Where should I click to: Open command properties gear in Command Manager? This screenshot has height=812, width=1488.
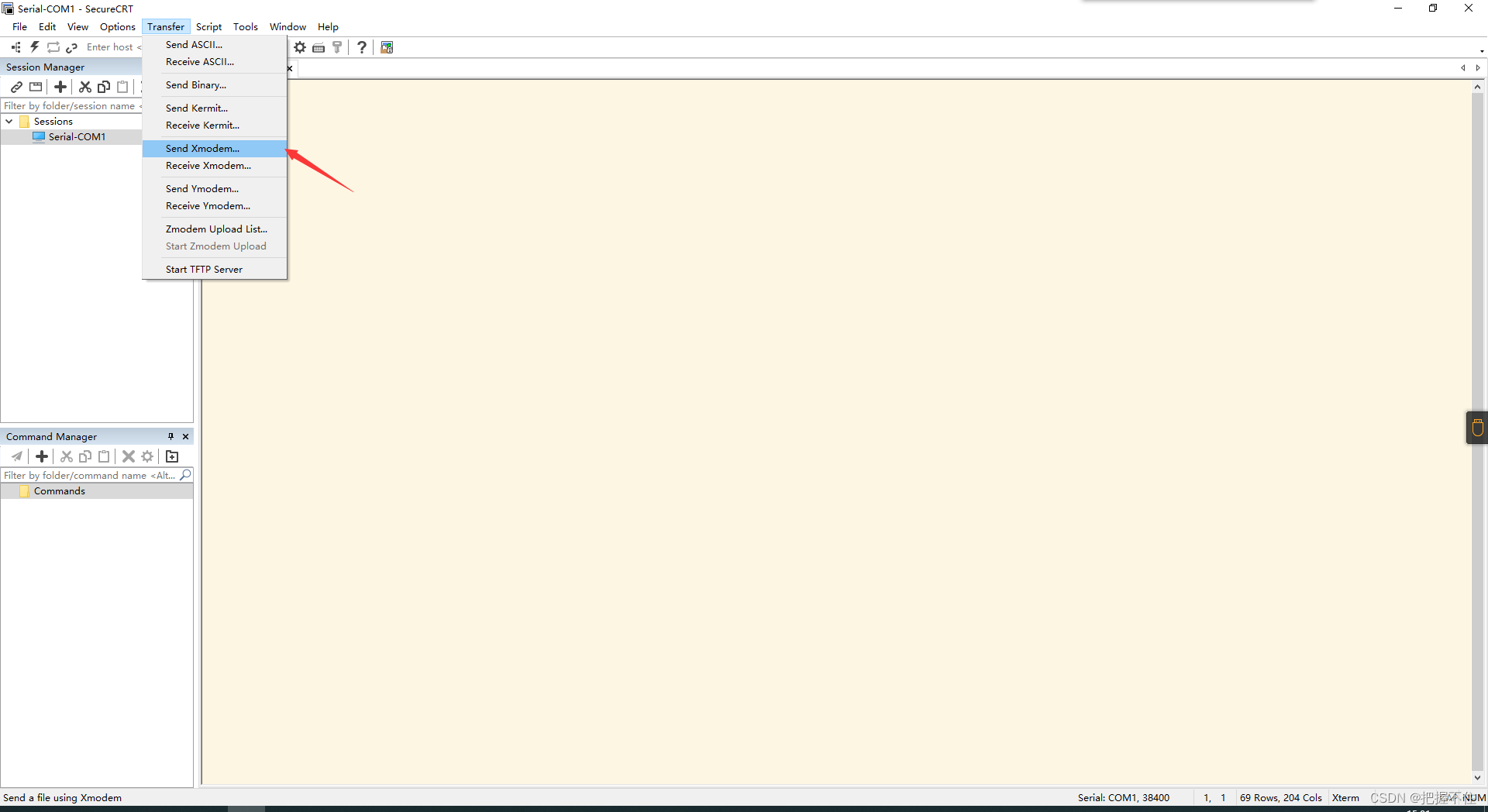pos(147,456)
